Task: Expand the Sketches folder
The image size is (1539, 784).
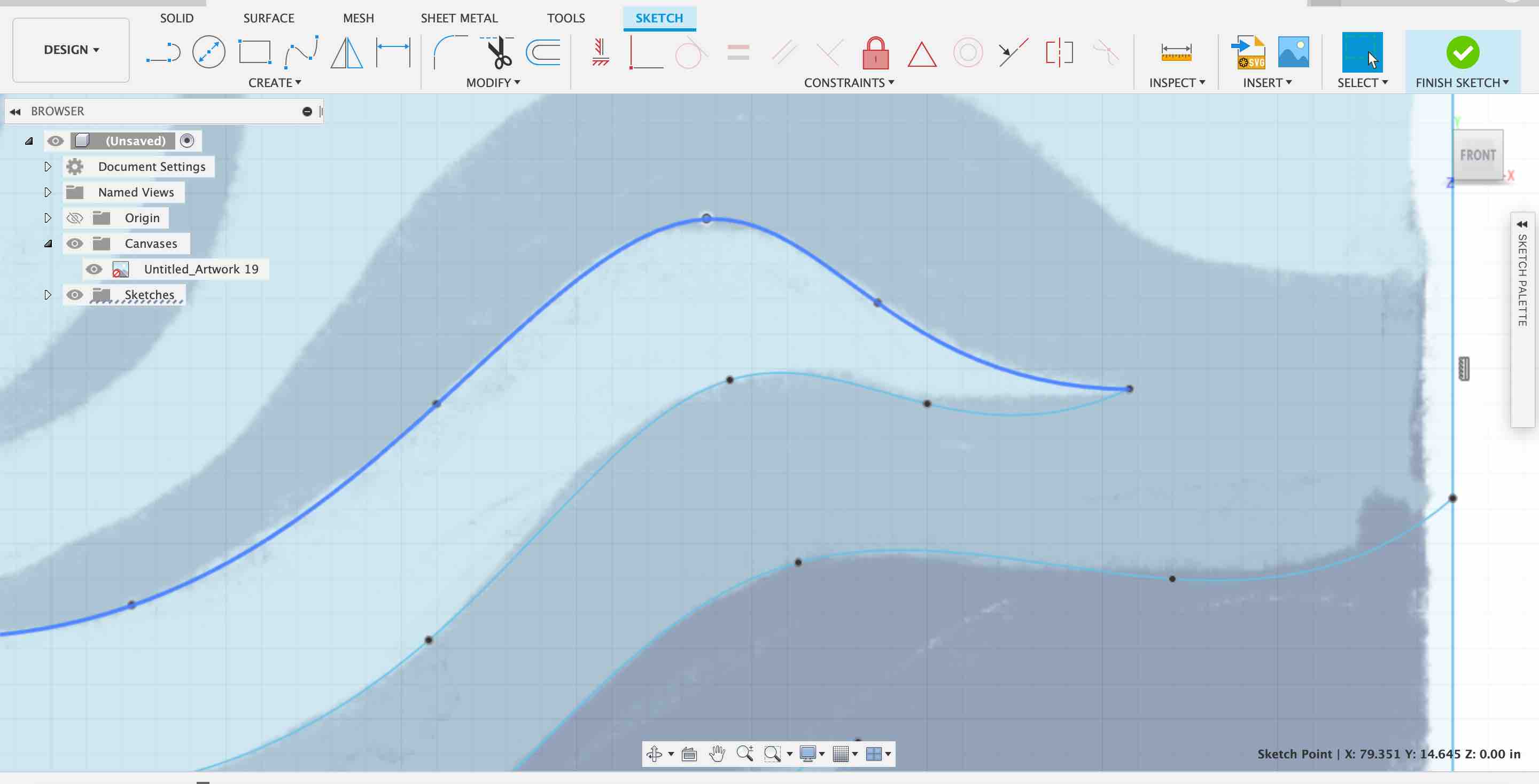Action: (x=48, y=295)
